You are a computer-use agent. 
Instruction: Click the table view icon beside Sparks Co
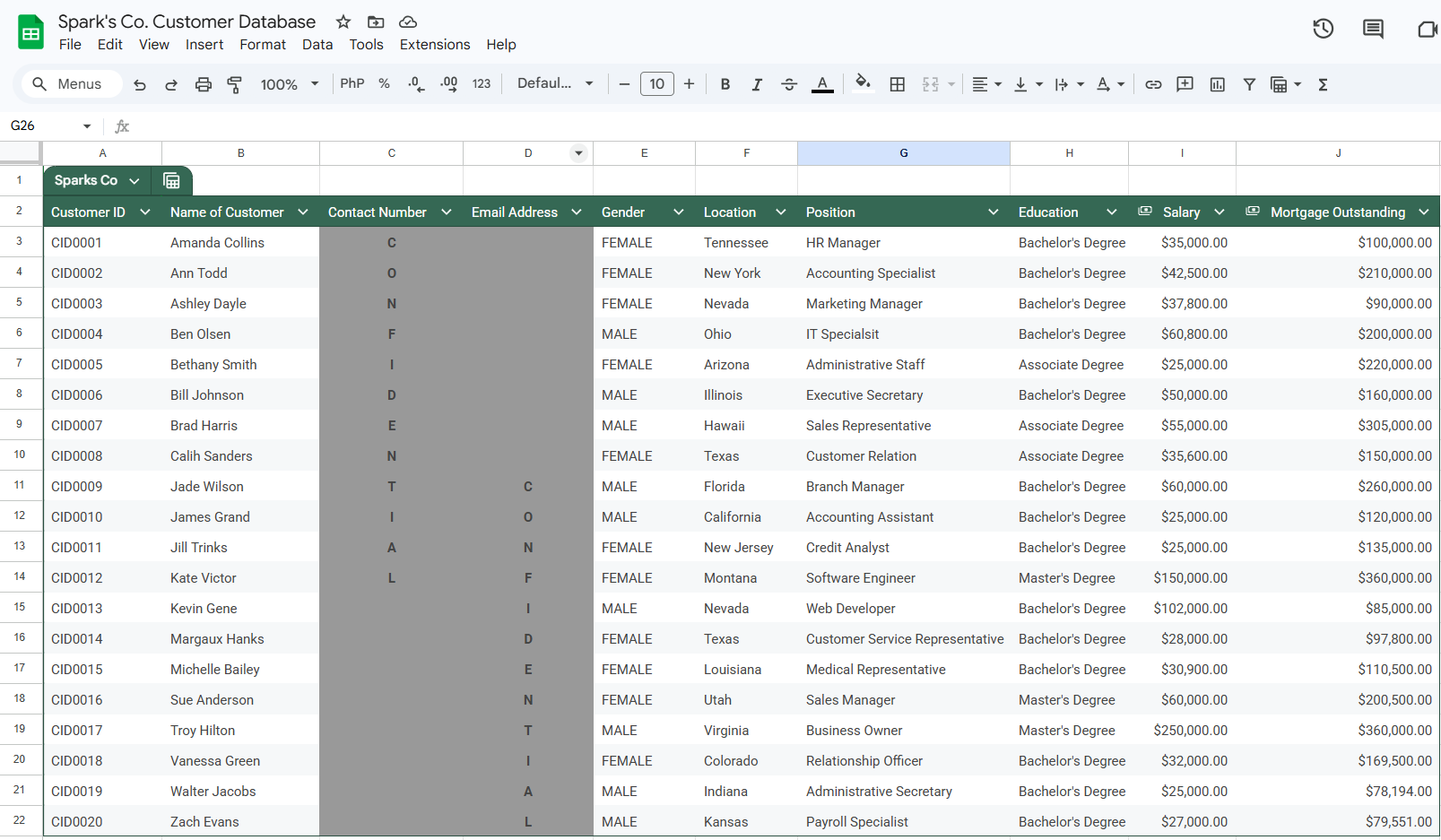(171, 181)
